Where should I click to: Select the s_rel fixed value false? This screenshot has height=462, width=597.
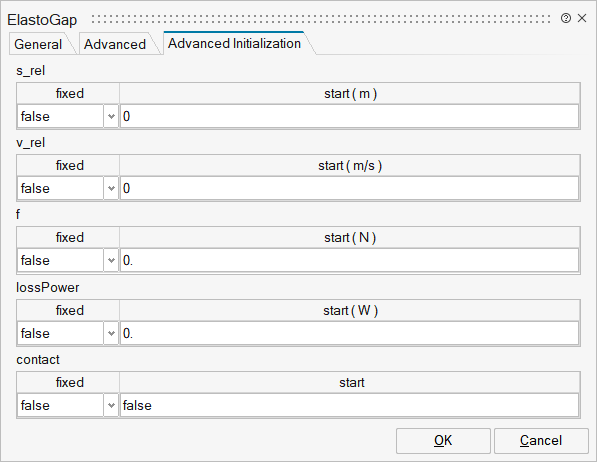[61, 117]
